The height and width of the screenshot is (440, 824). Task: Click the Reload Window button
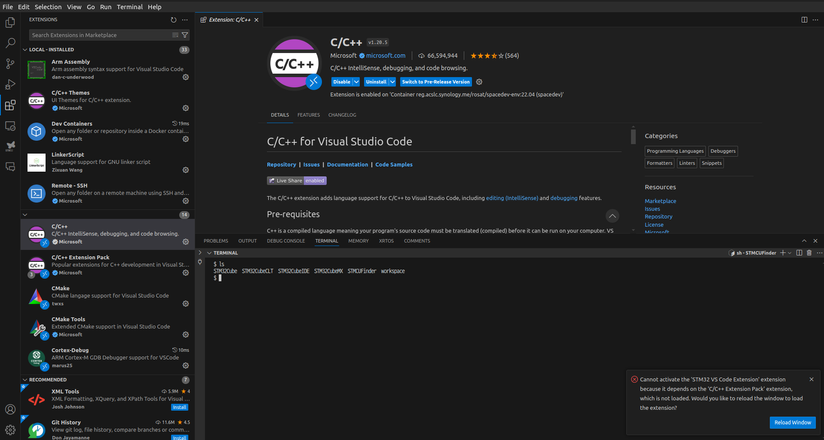(793, 423)
